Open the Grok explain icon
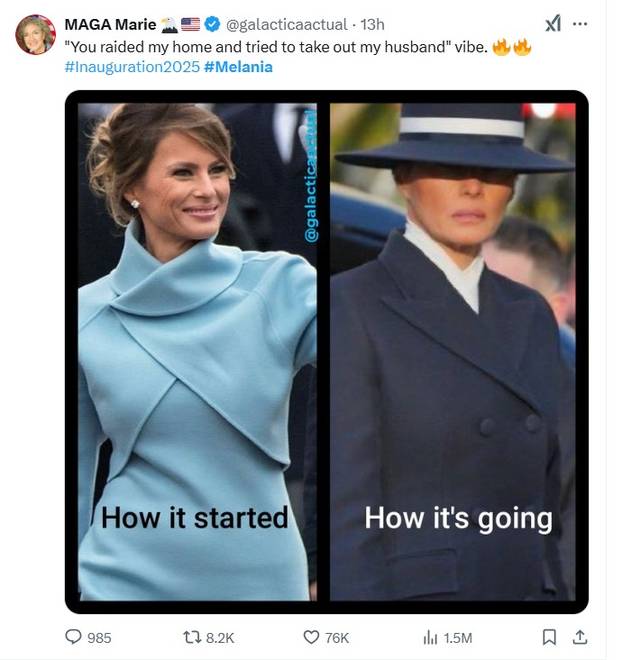The width and height of the screenshot is (622, 660). (x=551, y=23)
